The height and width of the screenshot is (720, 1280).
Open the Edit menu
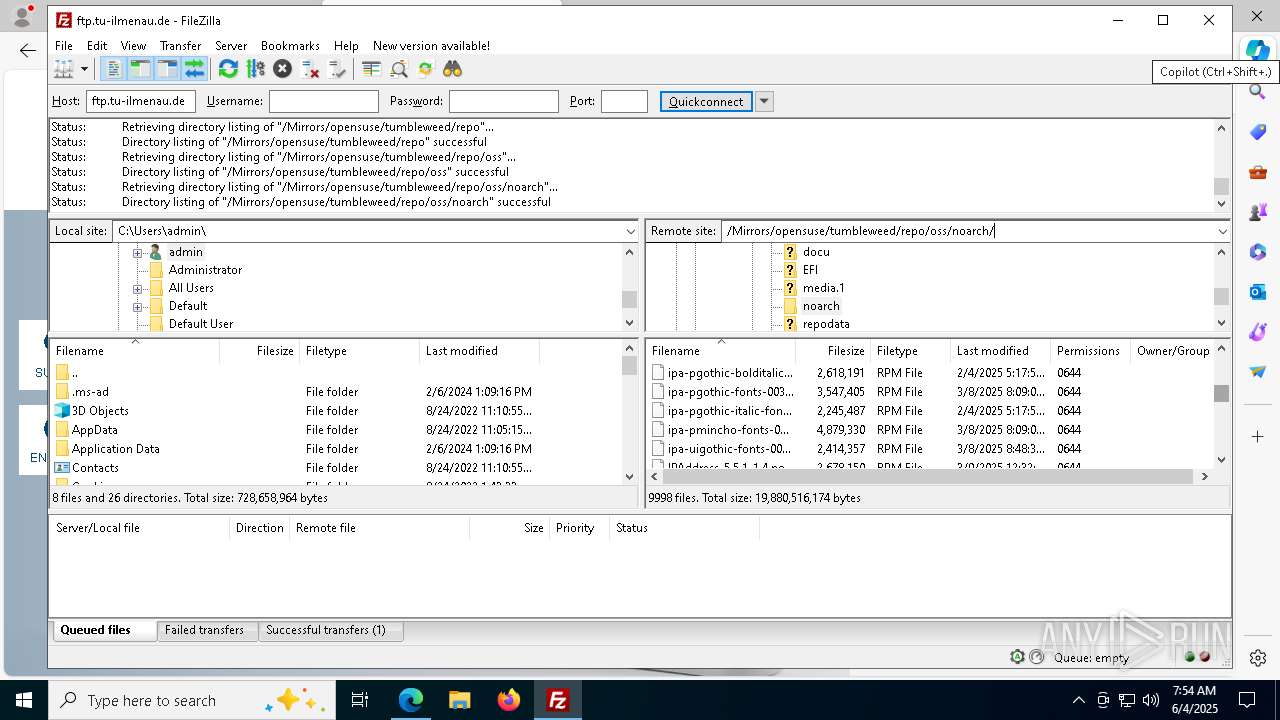[x=97, y=46]
